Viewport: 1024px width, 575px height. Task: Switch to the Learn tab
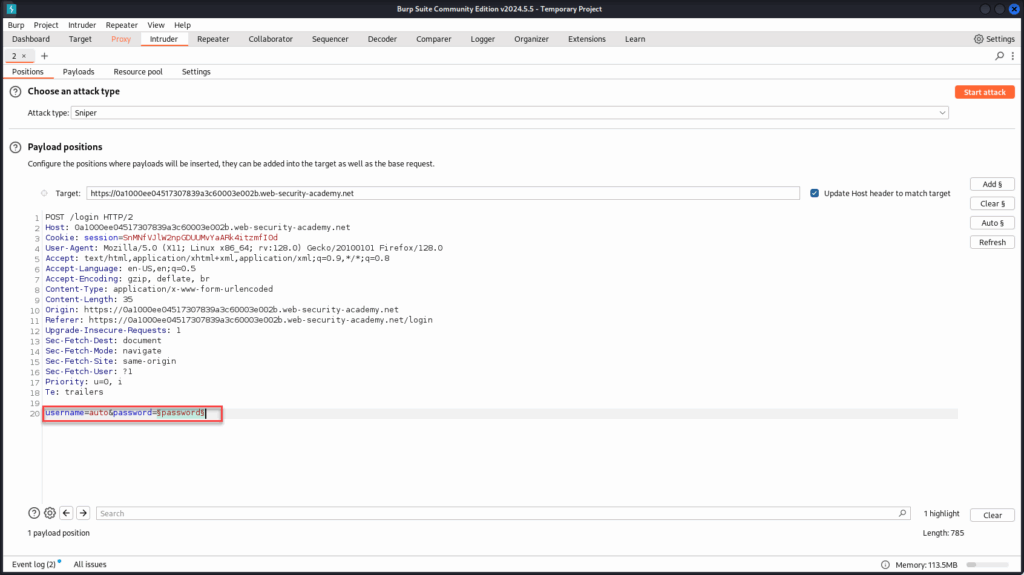click(635, 39)
